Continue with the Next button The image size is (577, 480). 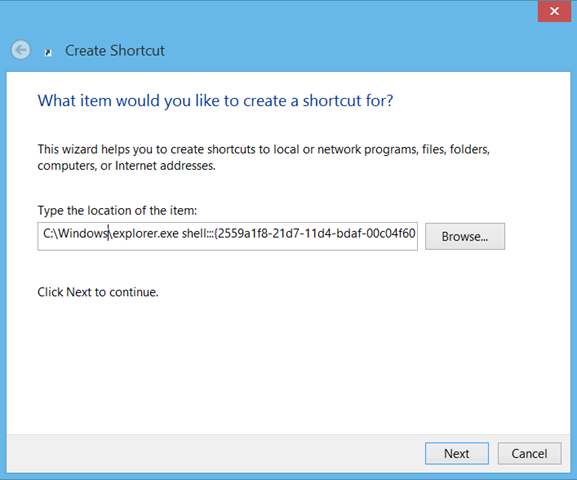(457, 453)
